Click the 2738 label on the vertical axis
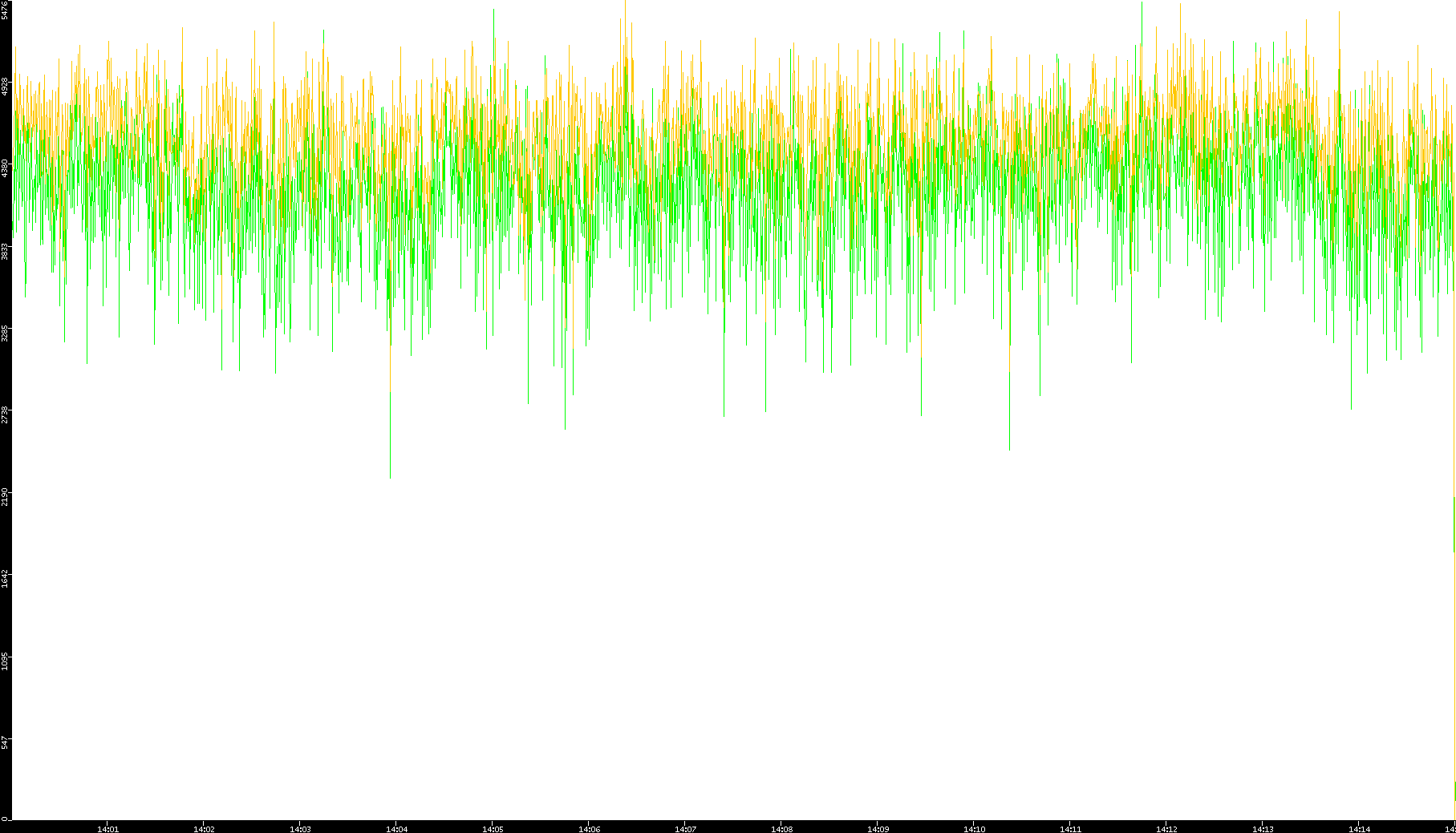The width and height of the screenshot is (1456, 833). coord(5,414)
